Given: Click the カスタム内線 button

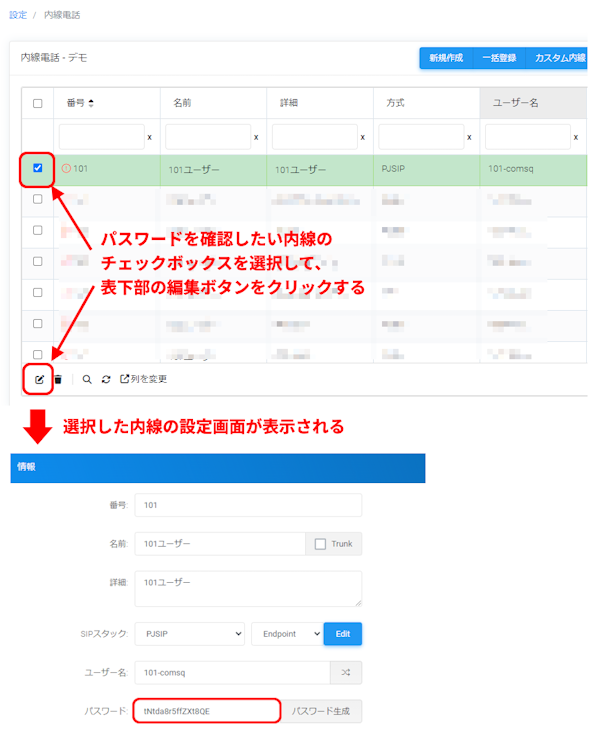Looking at the screenshot, I should [559, 58].
